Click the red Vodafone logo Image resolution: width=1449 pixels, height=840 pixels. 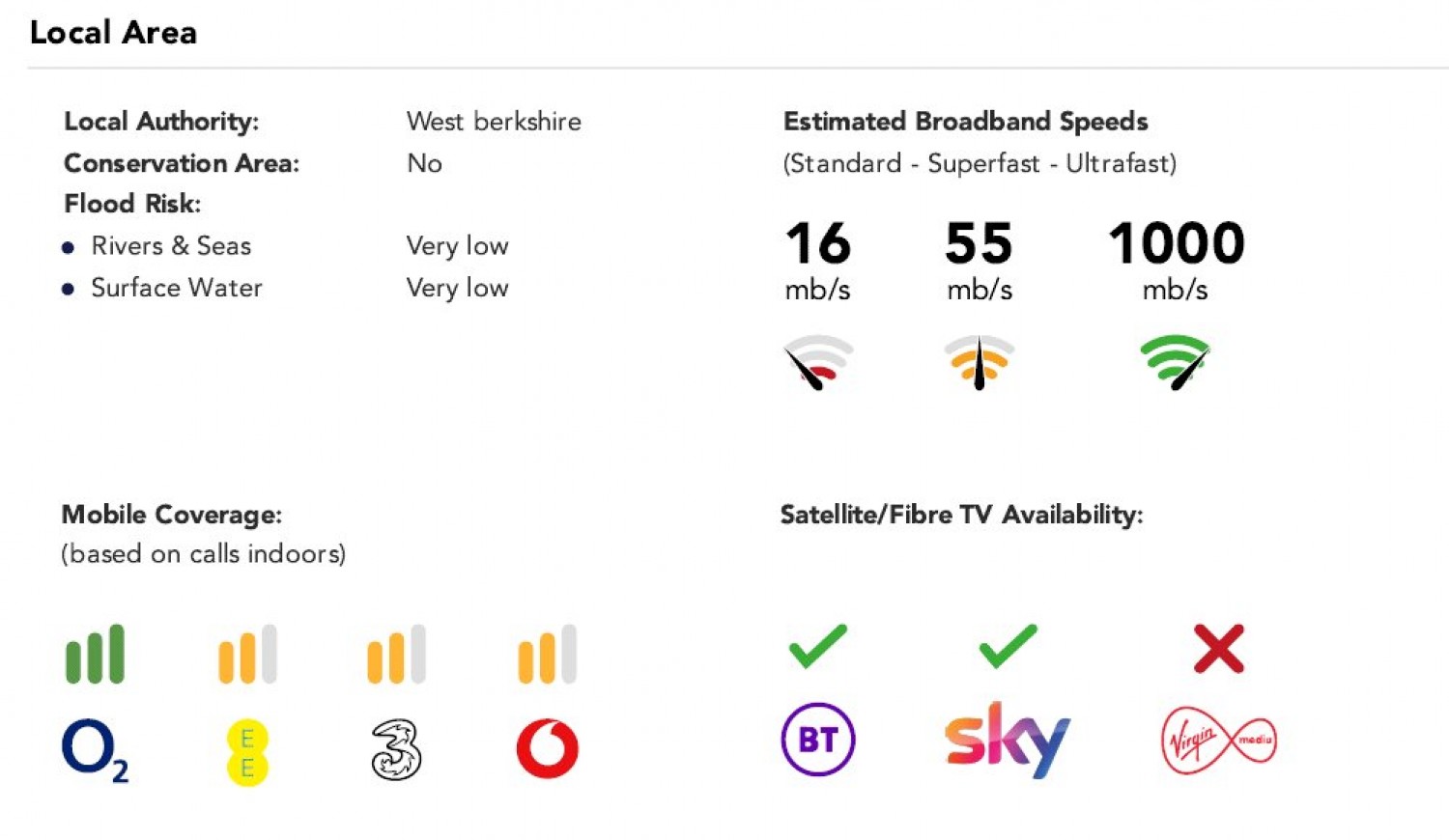pos(548,748)
